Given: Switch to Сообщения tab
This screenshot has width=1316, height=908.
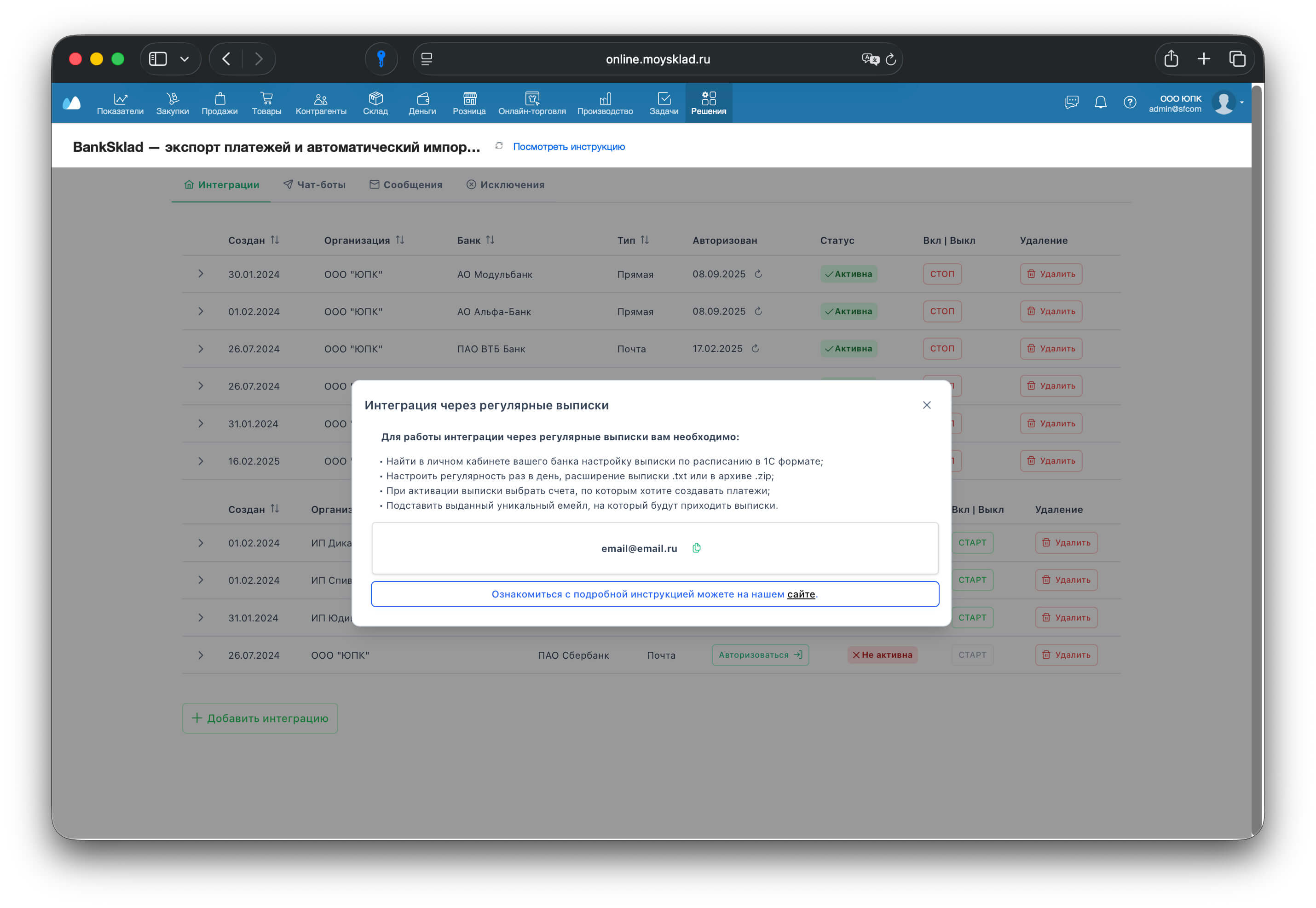Looking at the screenshot, I should (406, 185).
